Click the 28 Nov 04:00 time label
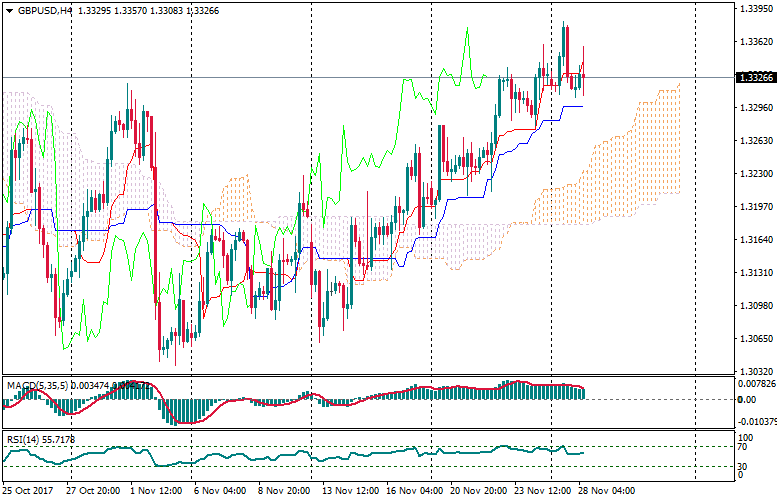This screenshot has width=777, height=502. [x=607, y=492]
